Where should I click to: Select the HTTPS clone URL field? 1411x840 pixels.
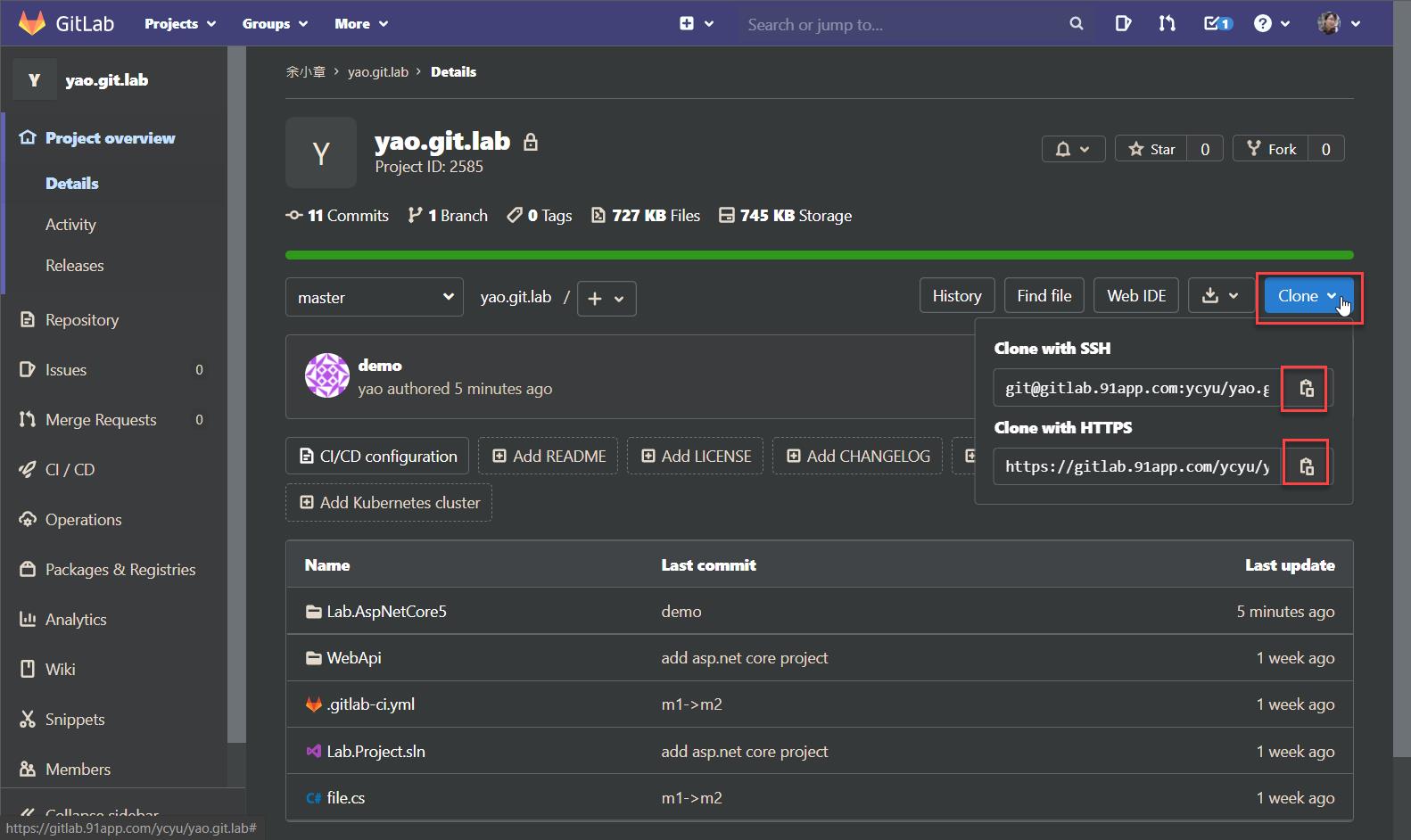1138,466
